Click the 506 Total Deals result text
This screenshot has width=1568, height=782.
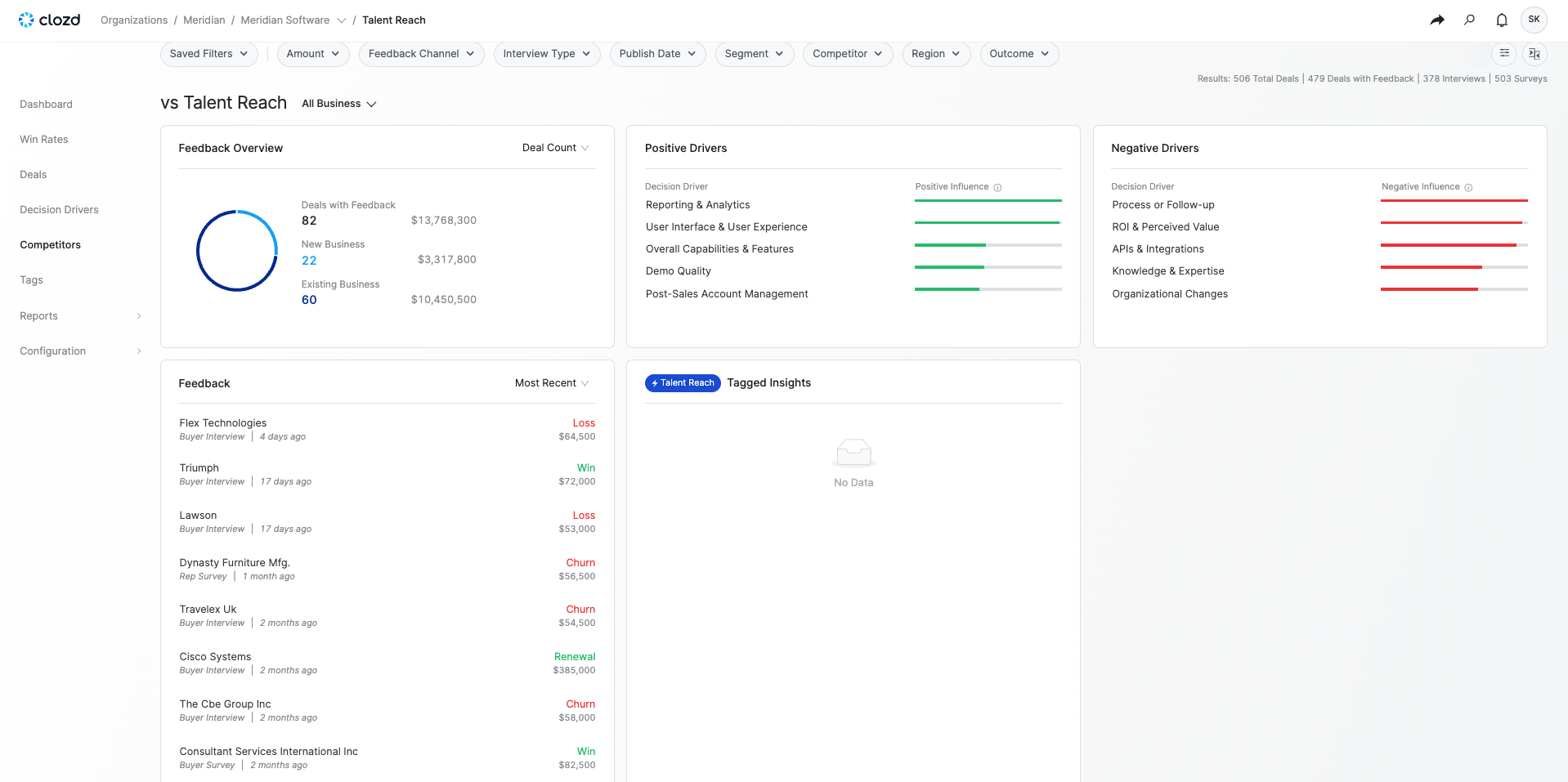1266,79
